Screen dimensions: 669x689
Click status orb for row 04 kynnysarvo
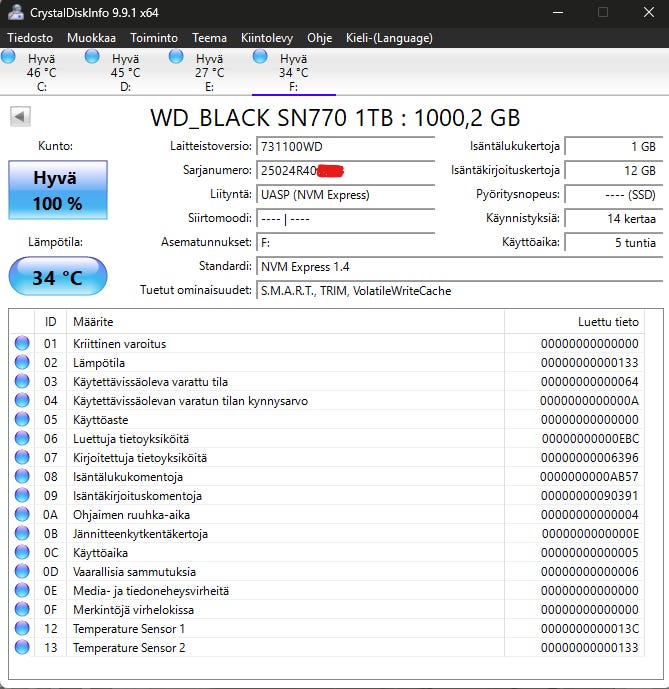click(x=22, y=400)
